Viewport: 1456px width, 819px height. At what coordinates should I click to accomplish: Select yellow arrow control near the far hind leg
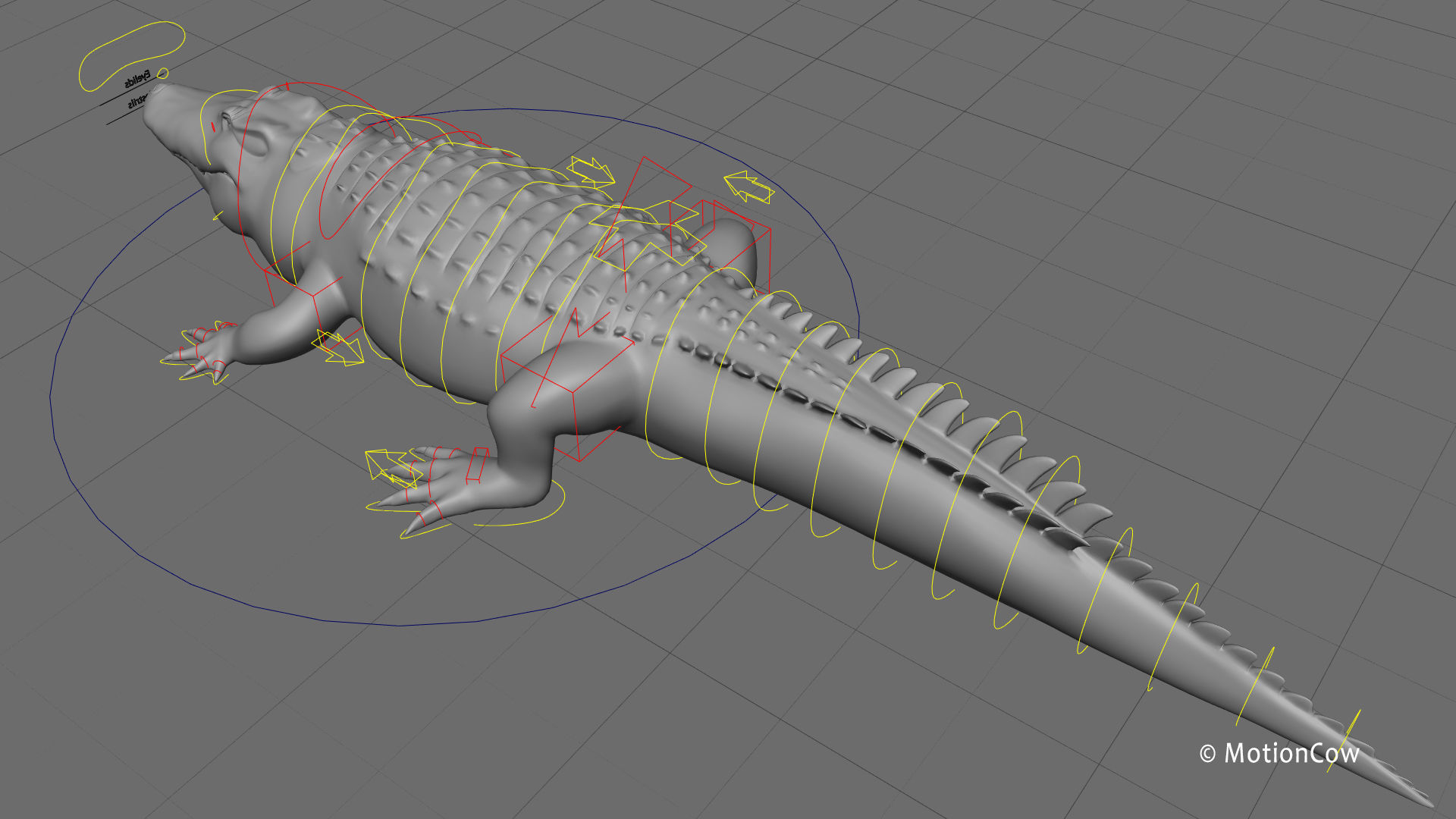pyautogui.click(x=748, y=187)
